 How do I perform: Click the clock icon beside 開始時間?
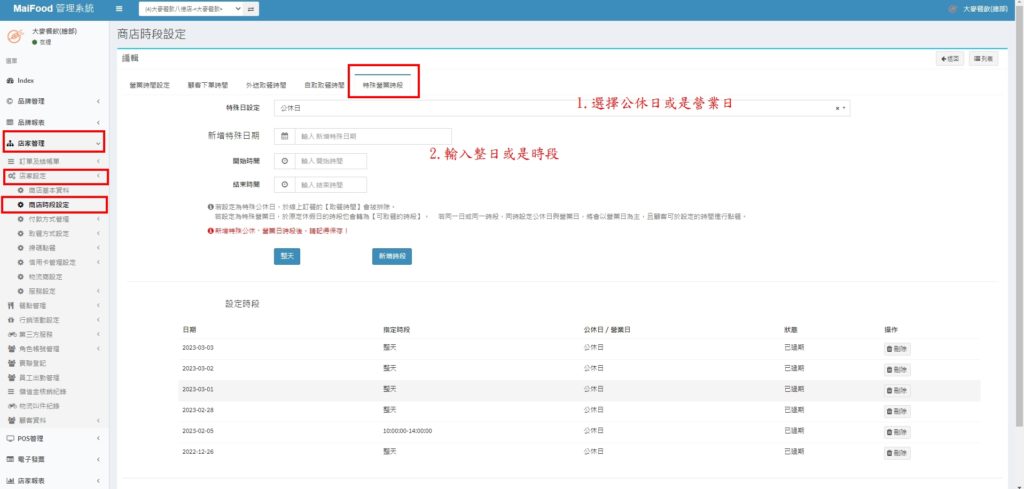pyautogui.click(x=285, y=160)
